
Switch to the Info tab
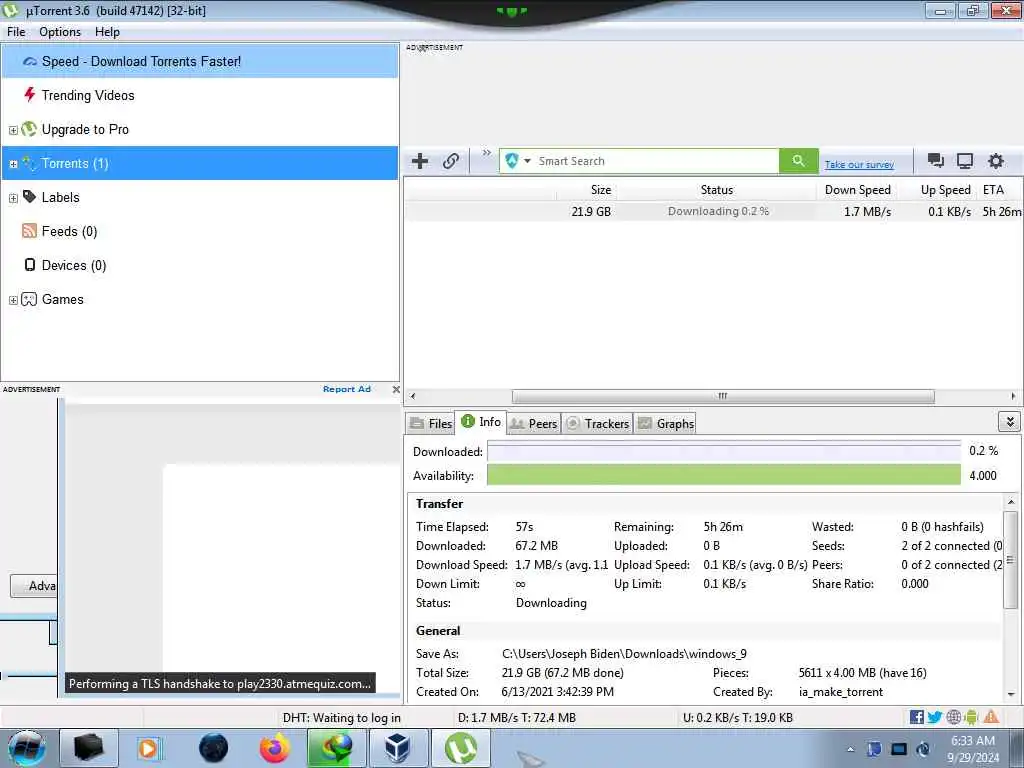coord(481,422)
